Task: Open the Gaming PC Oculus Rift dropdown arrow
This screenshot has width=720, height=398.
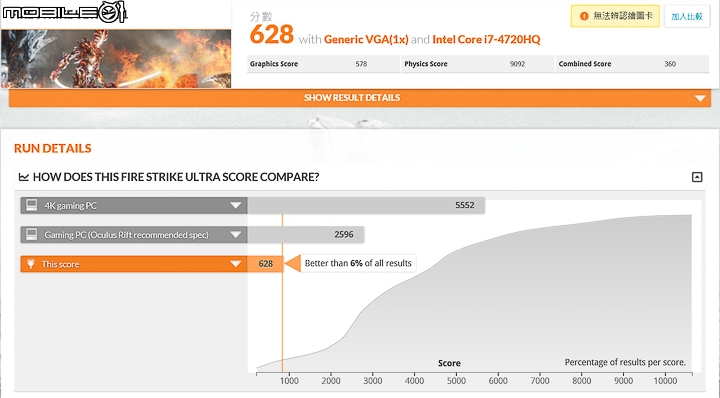Action: coord(236,235)
